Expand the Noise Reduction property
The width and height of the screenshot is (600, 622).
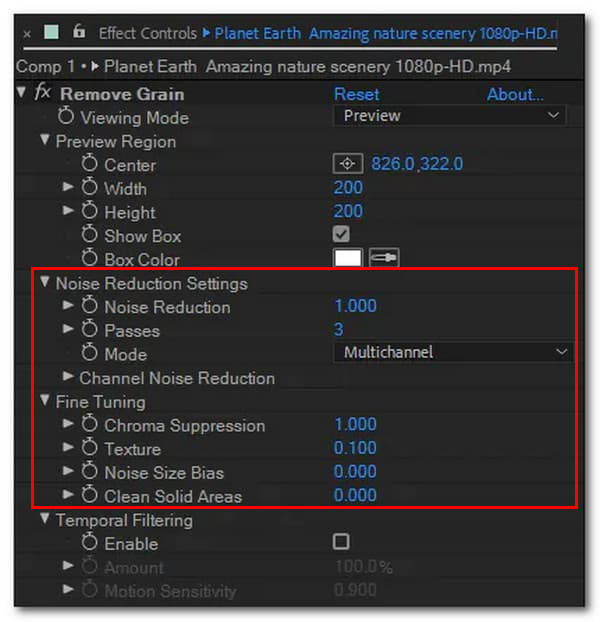(68, 305)
